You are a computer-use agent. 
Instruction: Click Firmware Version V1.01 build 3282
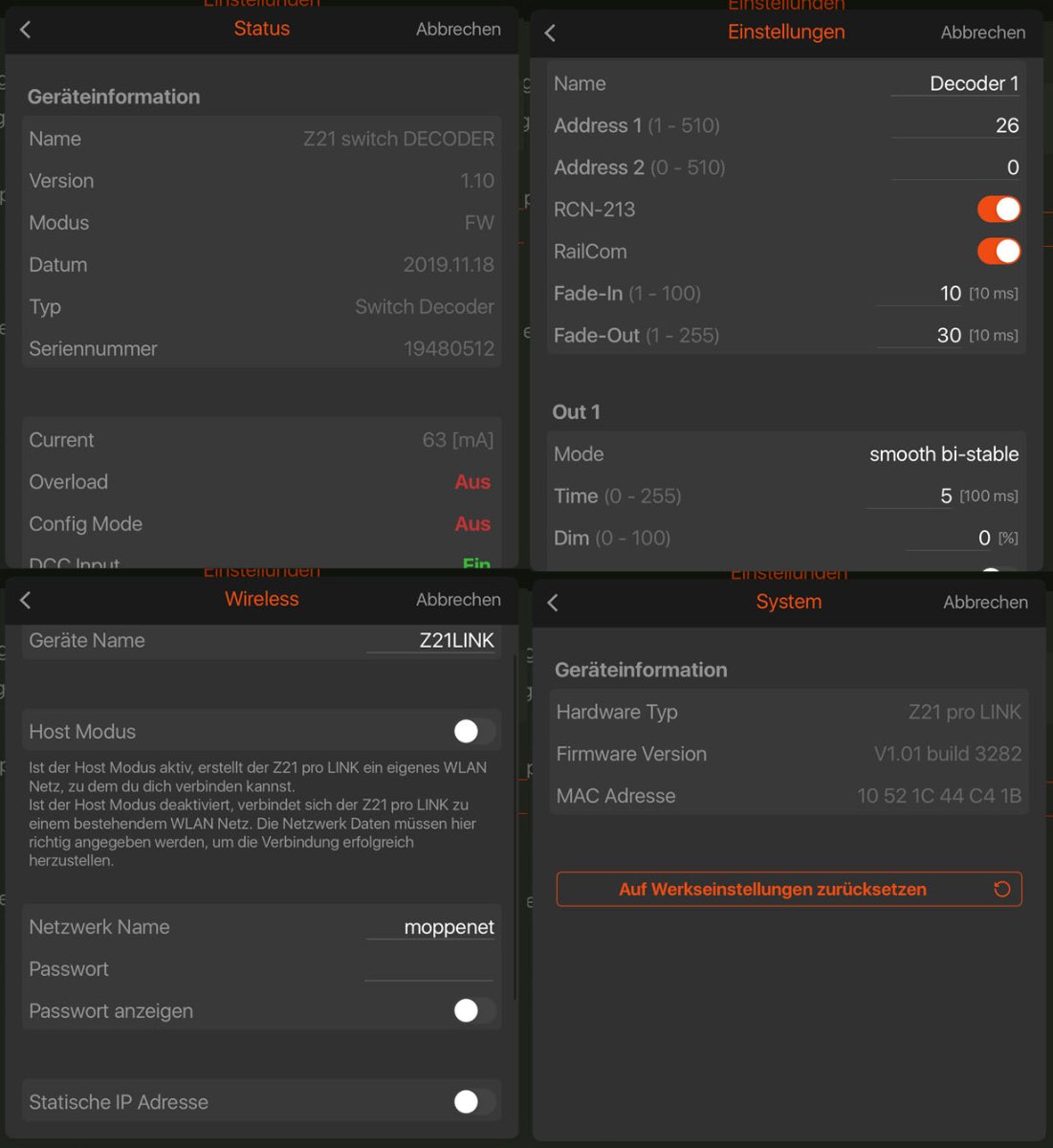(948, 754)
